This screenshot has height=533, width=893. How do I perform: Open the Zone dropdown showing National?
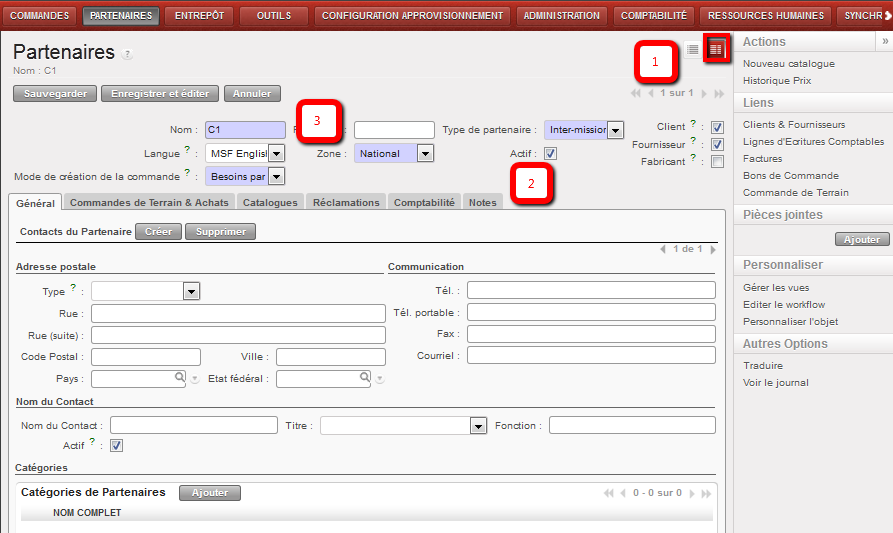[x=425, y=153]
